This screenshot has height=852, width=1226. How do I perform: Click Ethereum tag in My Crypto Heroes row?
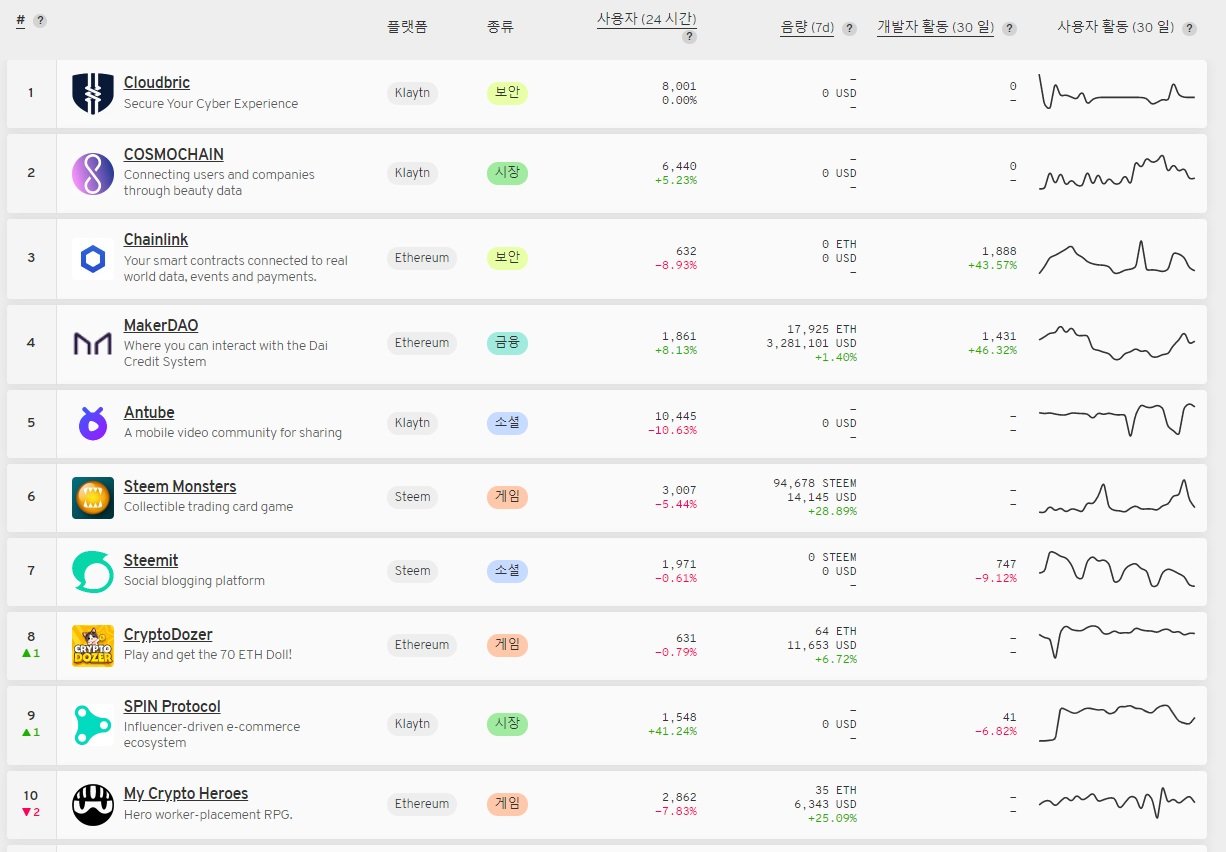tap(422, 804)
